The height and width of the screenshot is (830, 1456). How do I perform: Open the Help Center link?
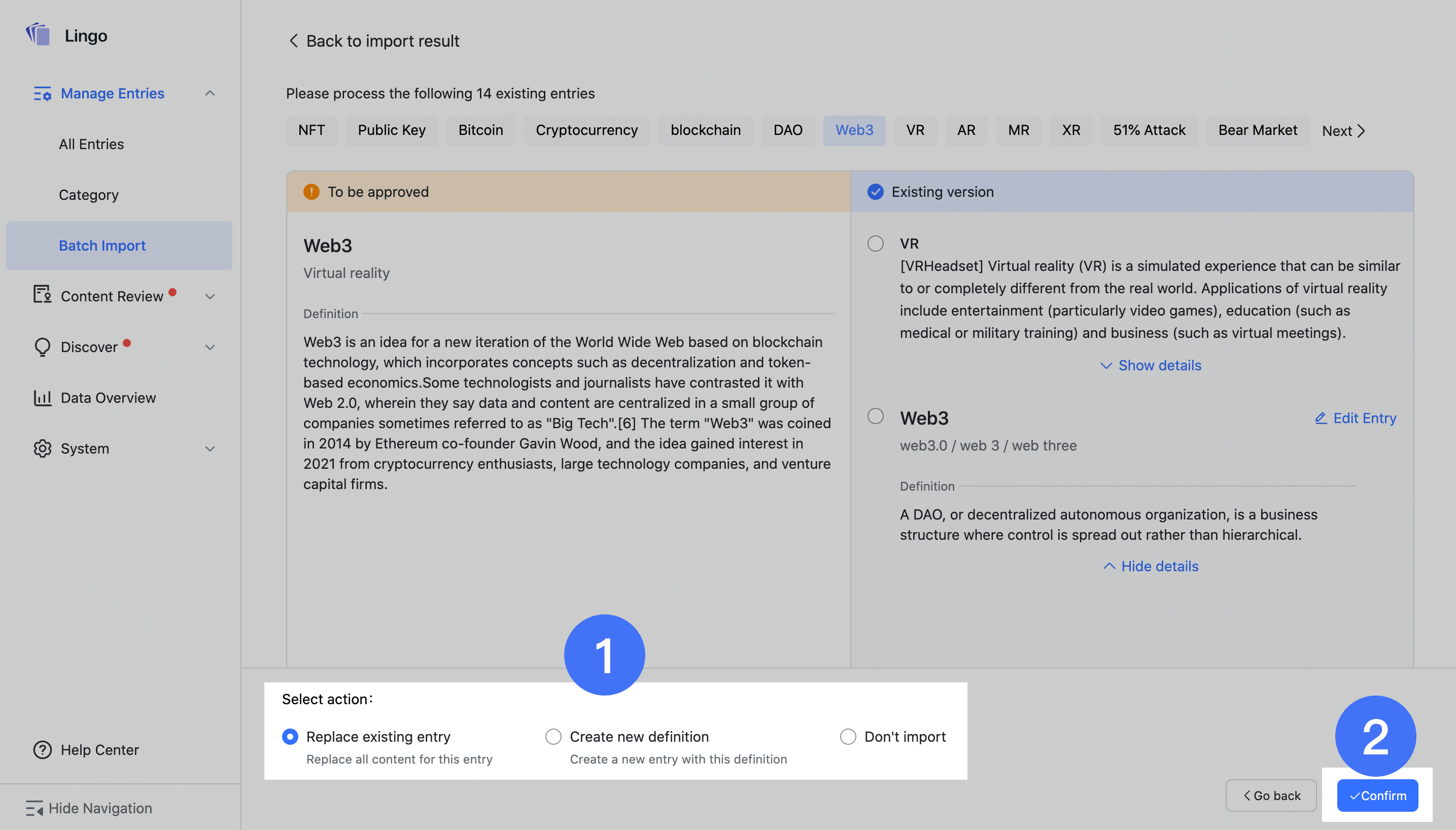click(x=100, y=750)
